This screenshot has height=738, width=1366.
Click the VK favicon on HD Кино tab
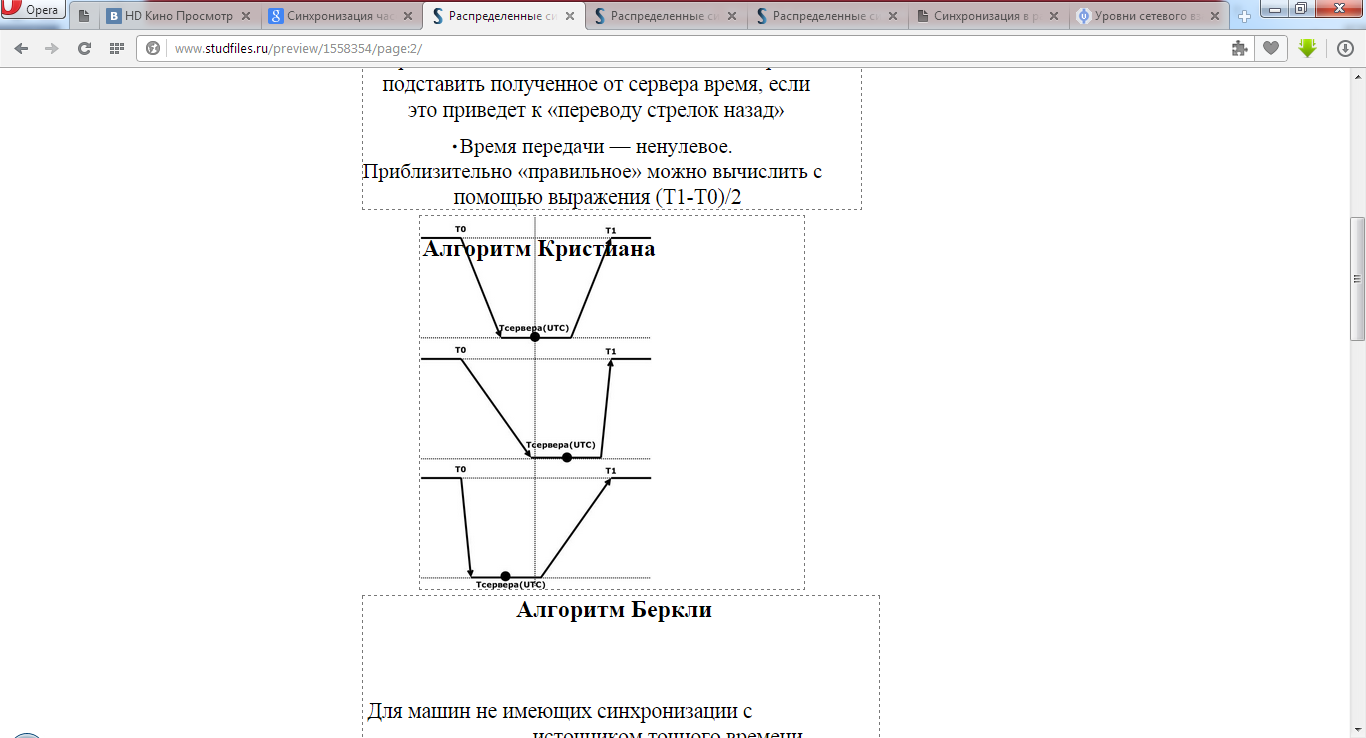pos(114,17)
